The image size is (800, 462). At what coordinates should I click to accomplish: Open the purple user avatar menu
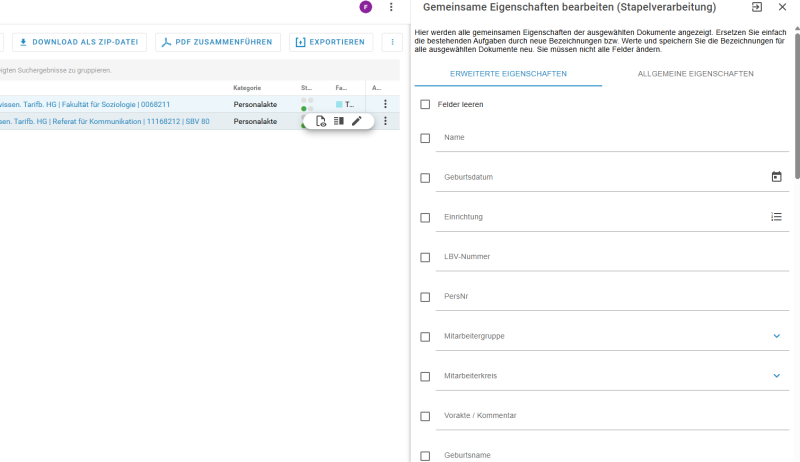click(365, 7)
